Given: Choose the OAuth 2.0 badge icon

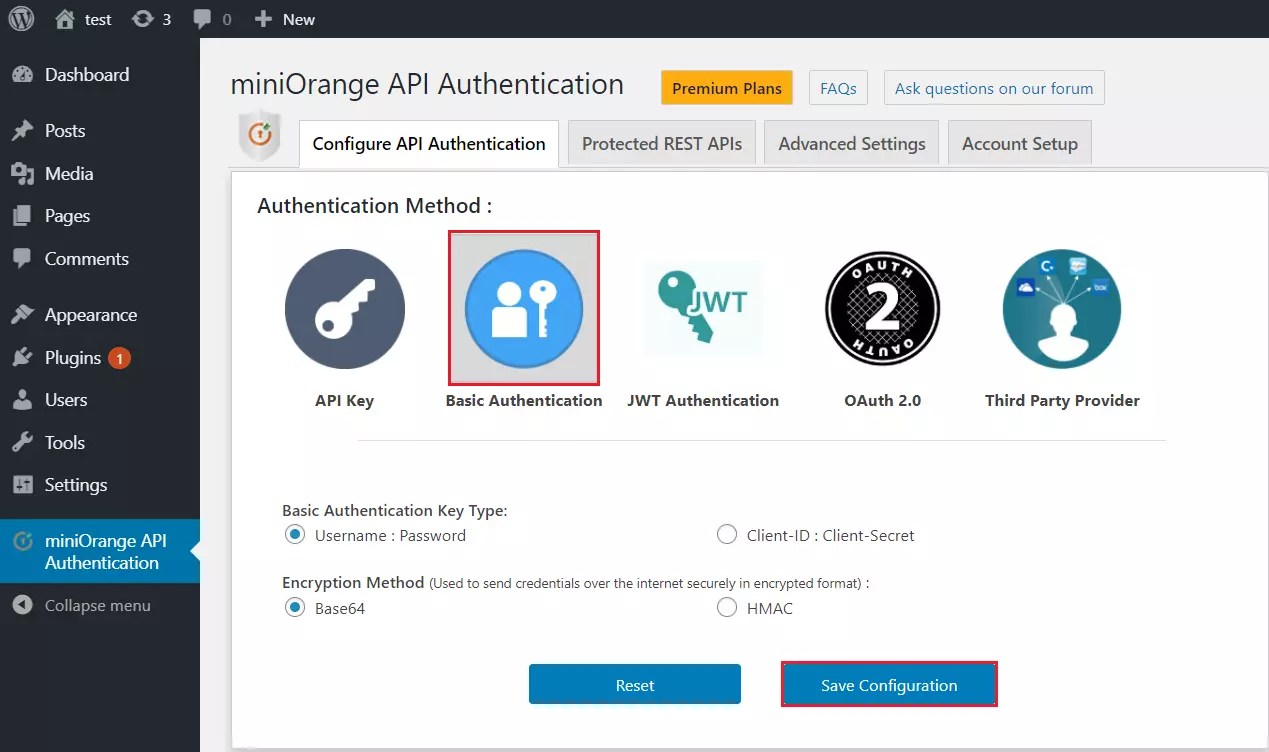Looking at the screenshot, I should [882, 309].
